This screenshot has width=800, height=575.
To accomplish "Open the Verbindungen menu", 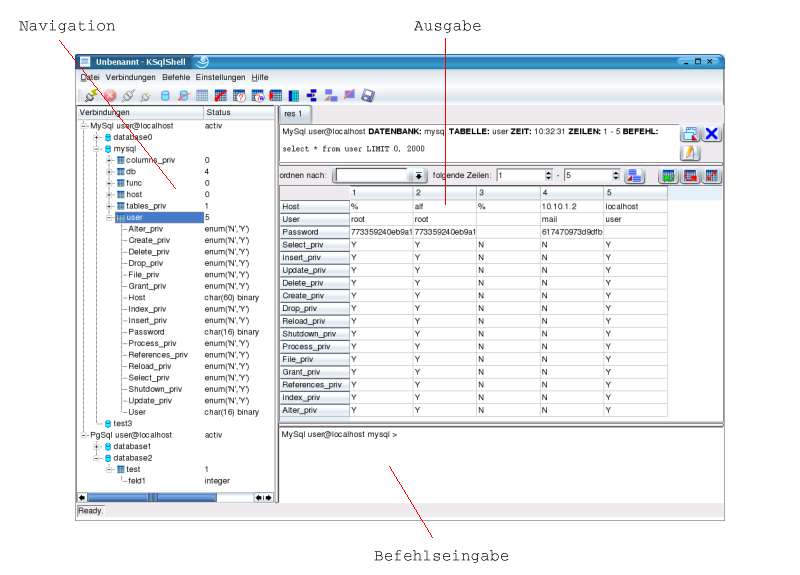I will pos(130,77).
